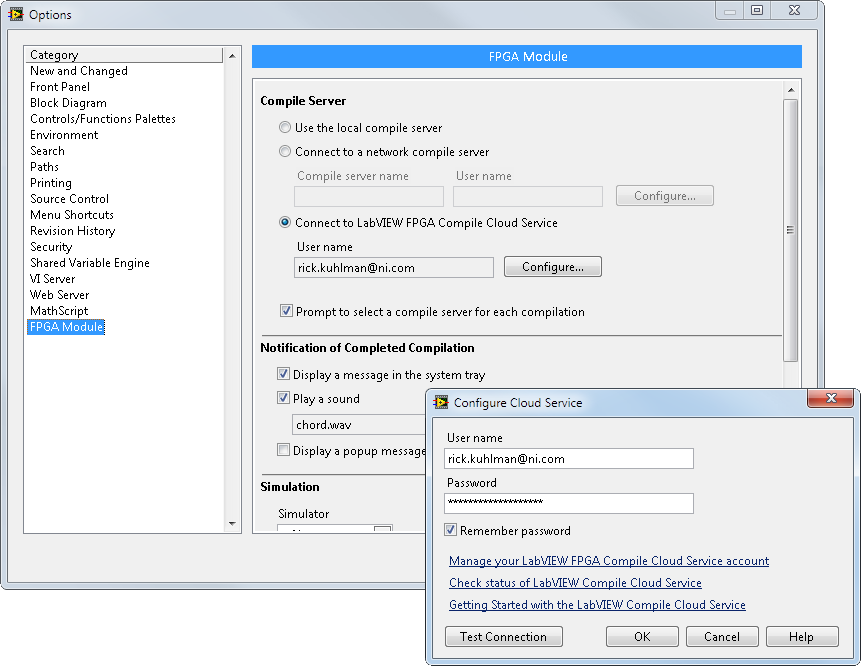The width and height of the screenshot is (861, 666).
Task: Open 'Check status of LabVIEW Compile Cloud Service' link
Action: point(575,583)
